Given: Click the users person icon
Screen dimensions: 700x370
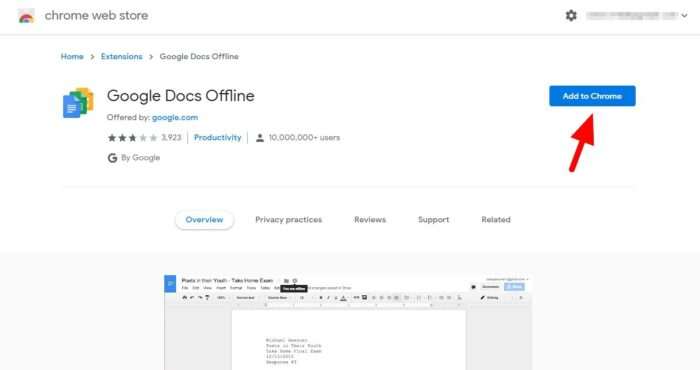Looking at the screenshot, I should tap(259, 138).
